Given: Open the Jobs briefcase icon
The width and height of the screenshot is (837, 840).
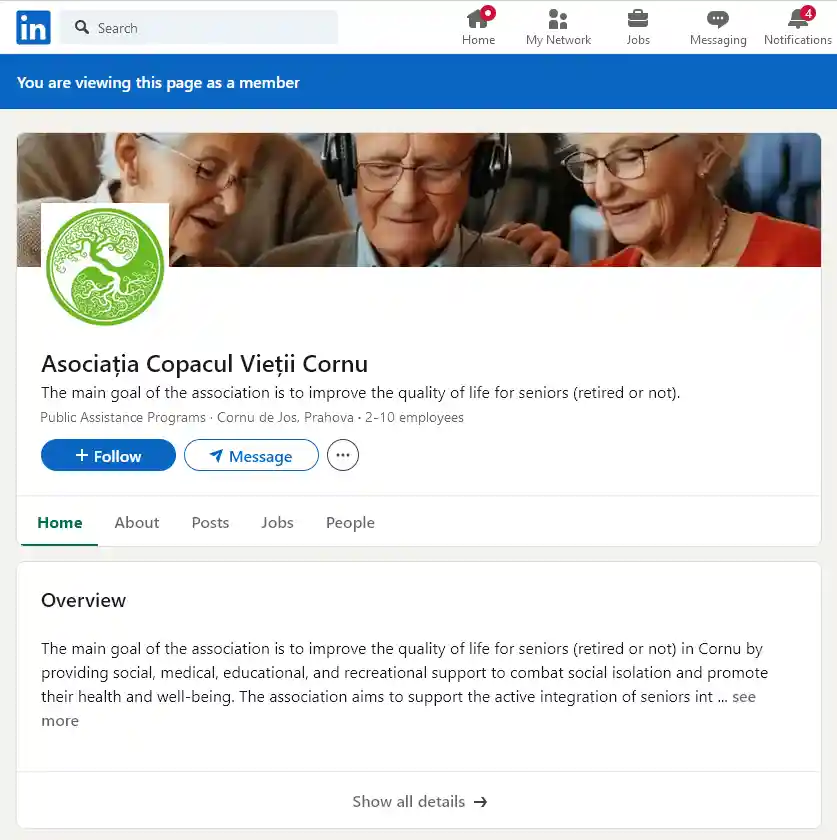Looking at the screenshot, I should click(x=638, y=19).
